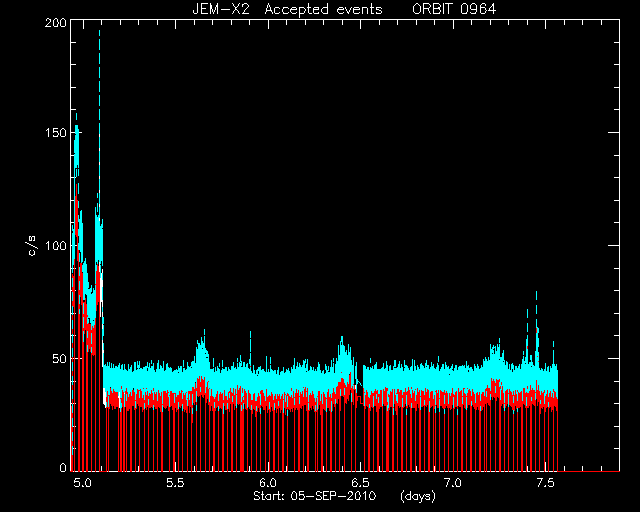Click the cyan bump peak near day 6.4

(x=342, y=338)
